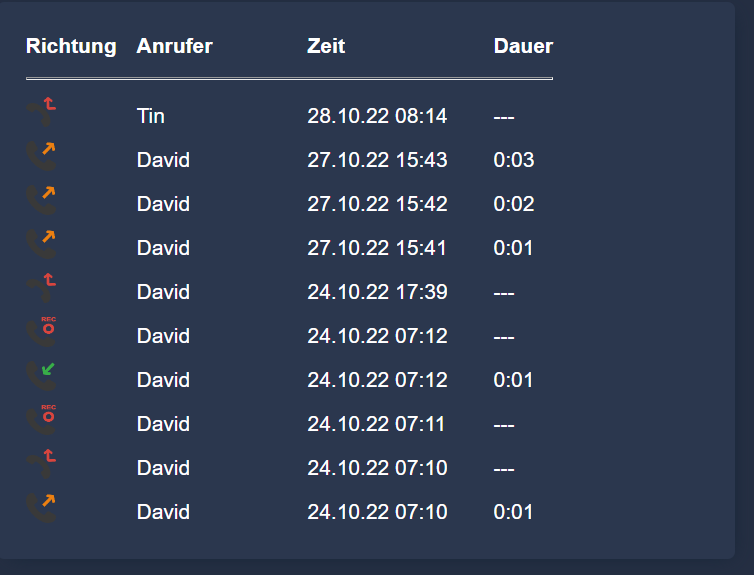Click the 0:02 call duration
754x575 pixels.
(514, 204)
